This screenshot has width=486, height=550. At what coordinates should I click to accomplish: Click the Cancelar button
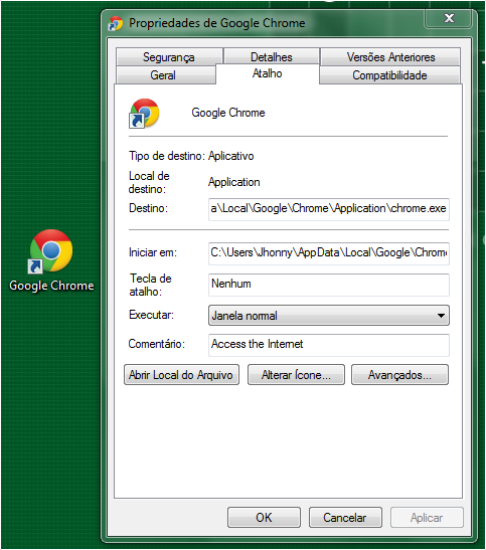tap(345, 517)
